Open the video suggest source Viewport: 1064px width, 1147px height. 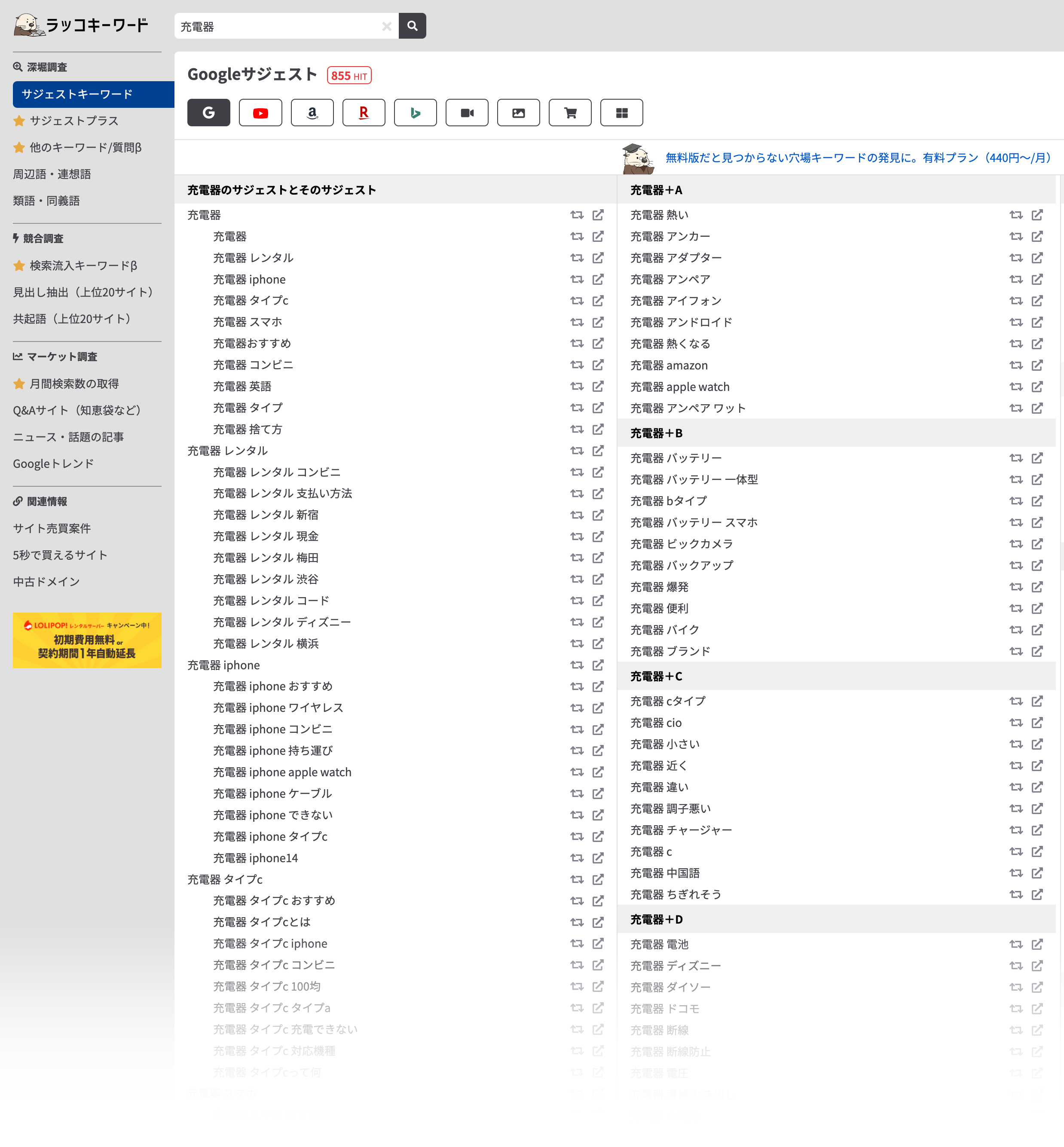click(x=467, y=113)
